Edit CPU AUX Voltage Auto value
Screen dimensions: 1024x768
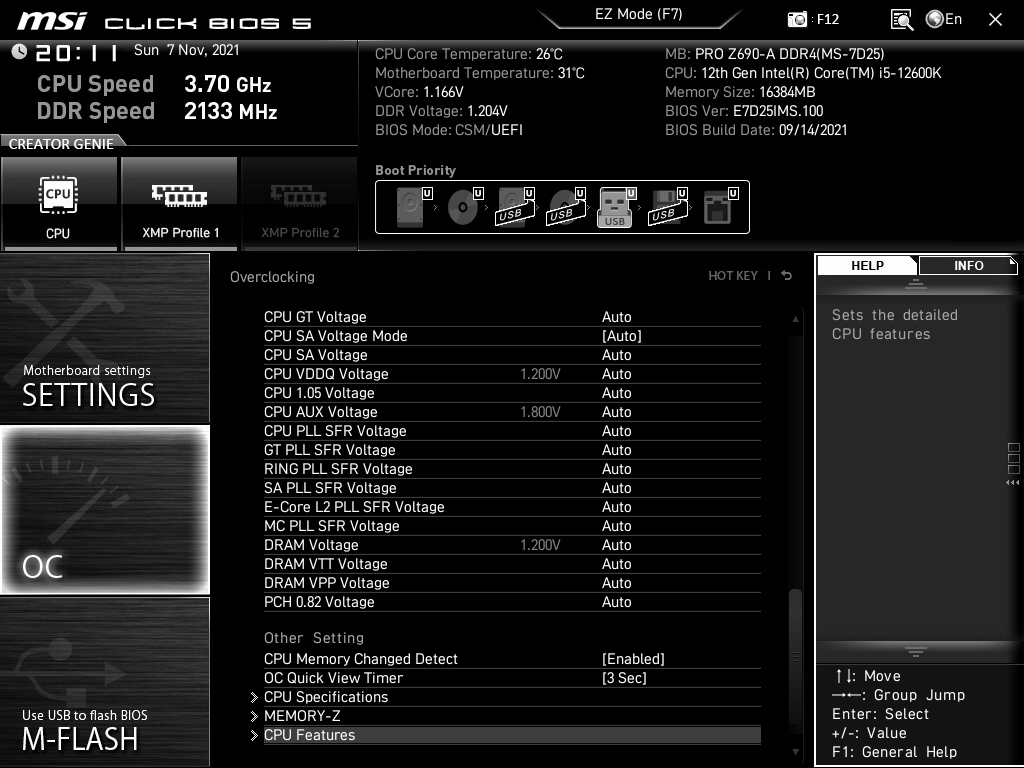click(616, 411)
